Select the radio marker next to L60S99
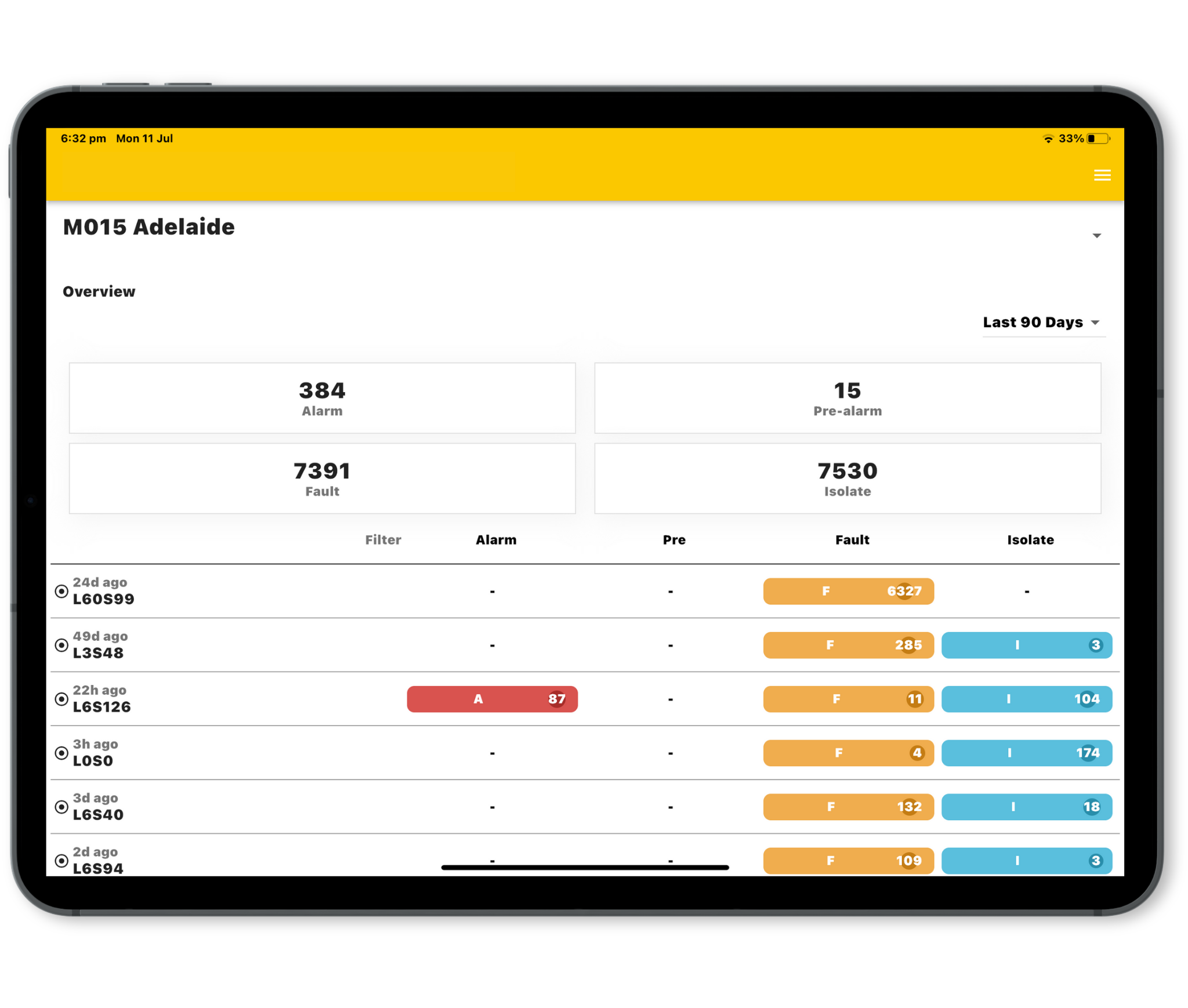This screenshot has width=1188, height=1008. click(x=61, y=591)
